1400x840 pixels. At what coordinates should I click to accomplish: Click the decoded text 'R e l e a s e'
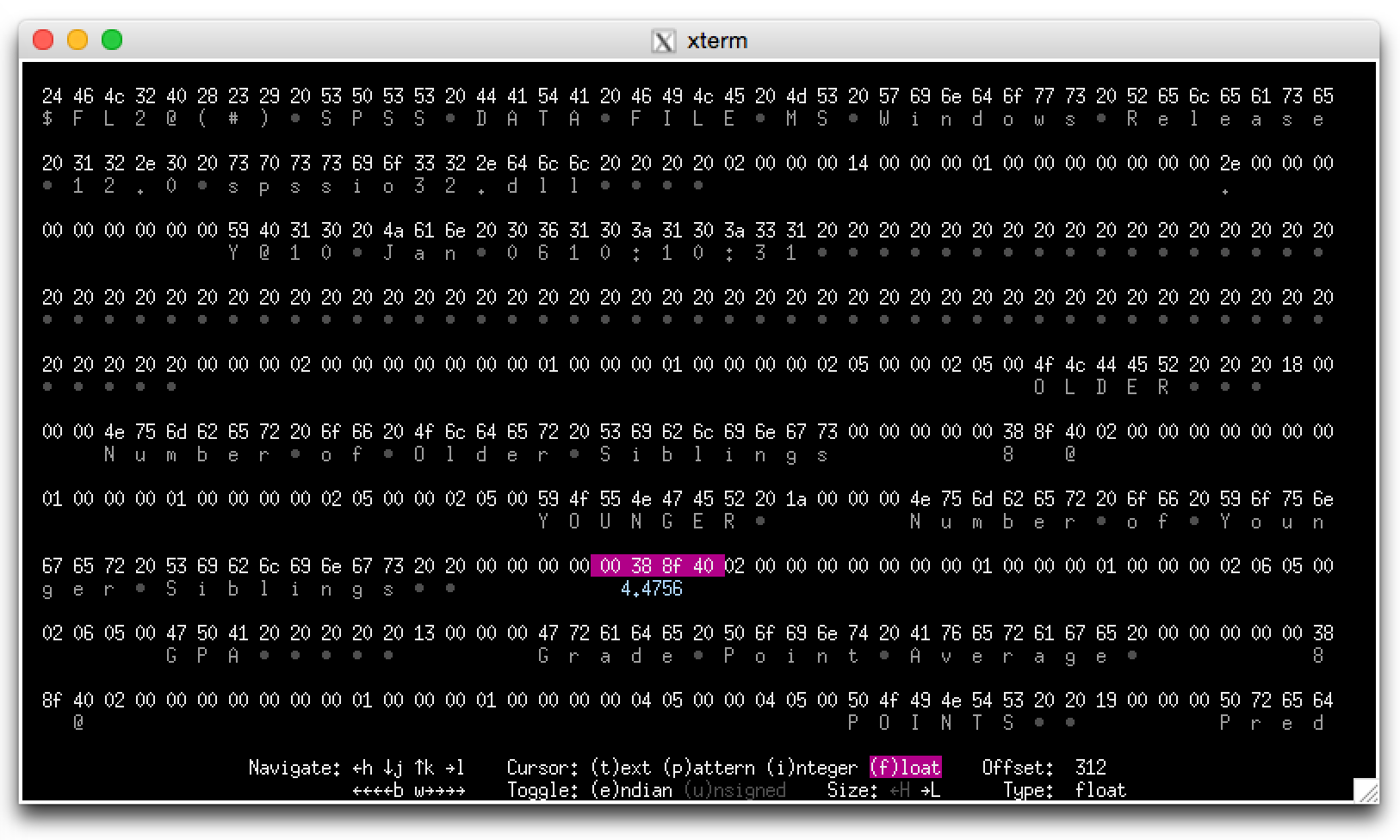click(1225, 119)
